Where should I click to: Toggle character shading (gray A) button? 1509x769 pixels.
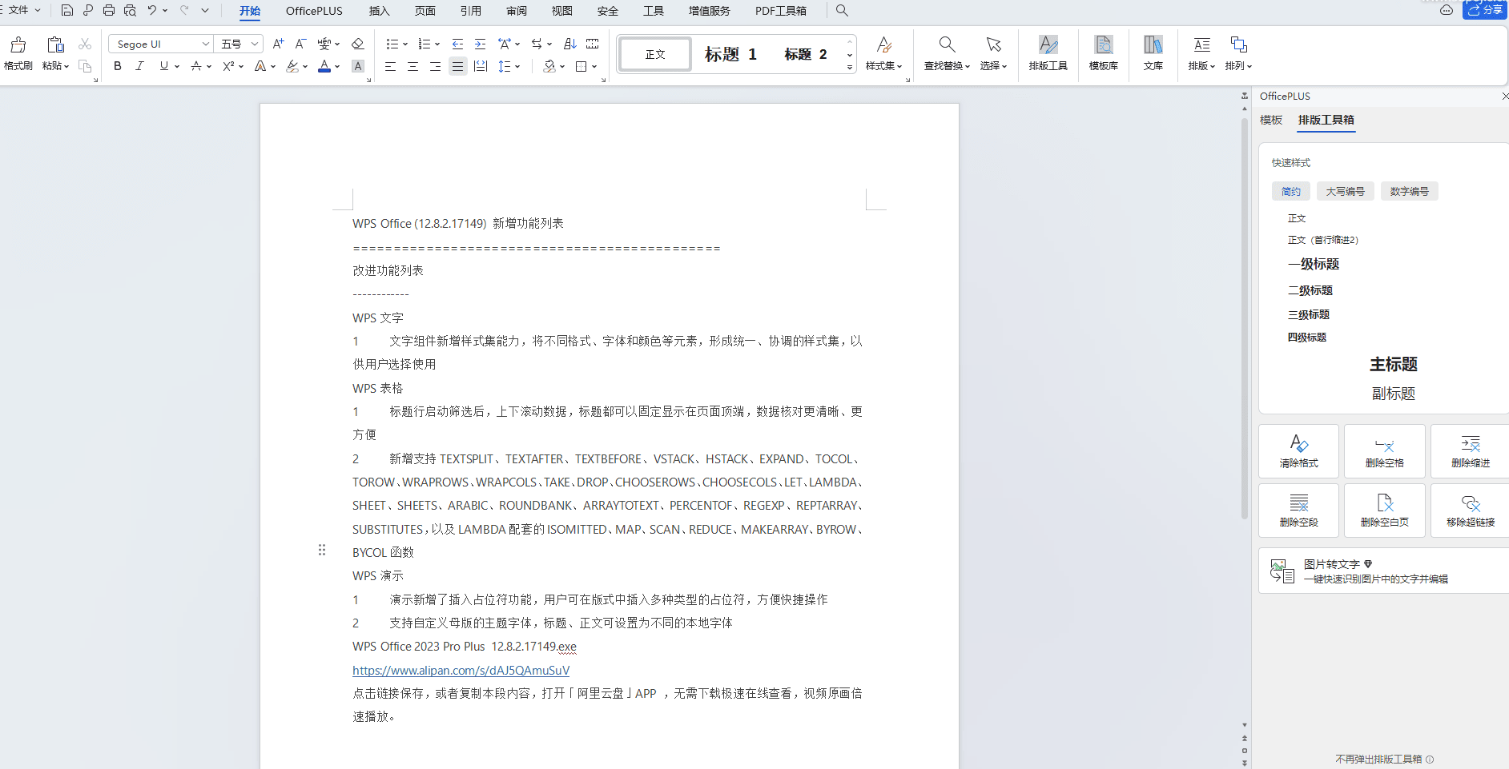358,66
